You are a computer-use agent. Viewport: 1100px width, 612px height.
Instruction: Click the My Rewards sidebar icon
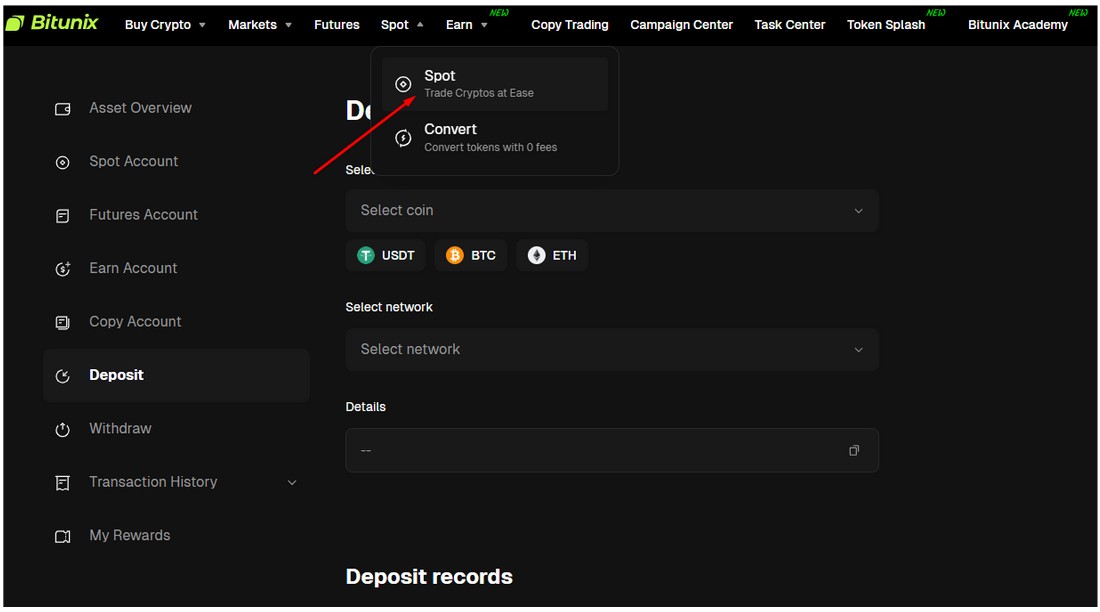point(62,536)
